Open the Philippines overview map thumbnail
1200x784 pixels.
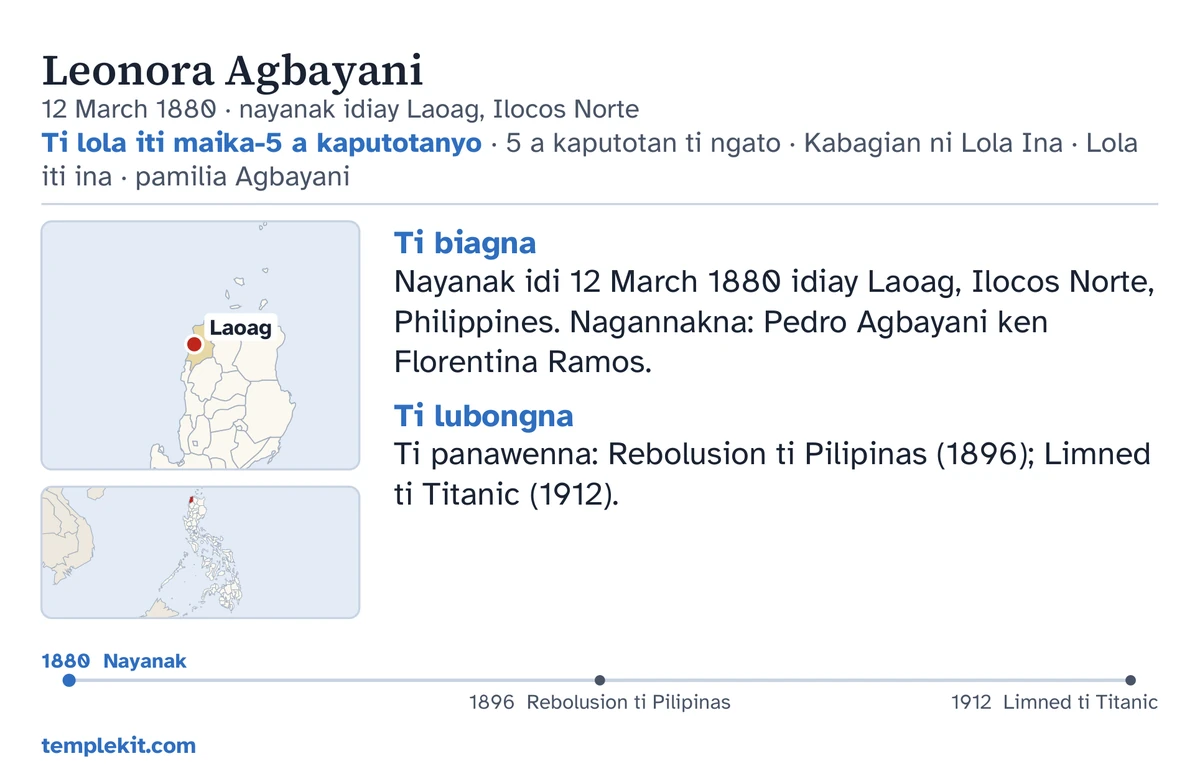[x=200, y=552]
